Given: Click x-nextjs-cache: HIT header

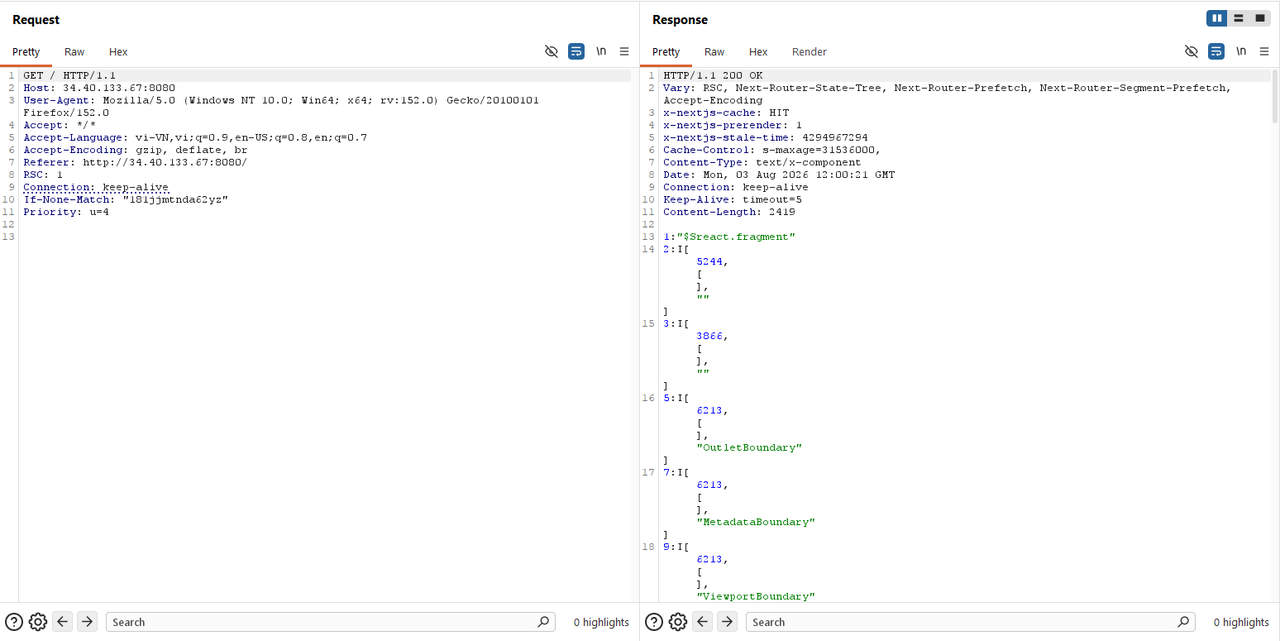Looking at the screenshot, I should click(726, 113).
